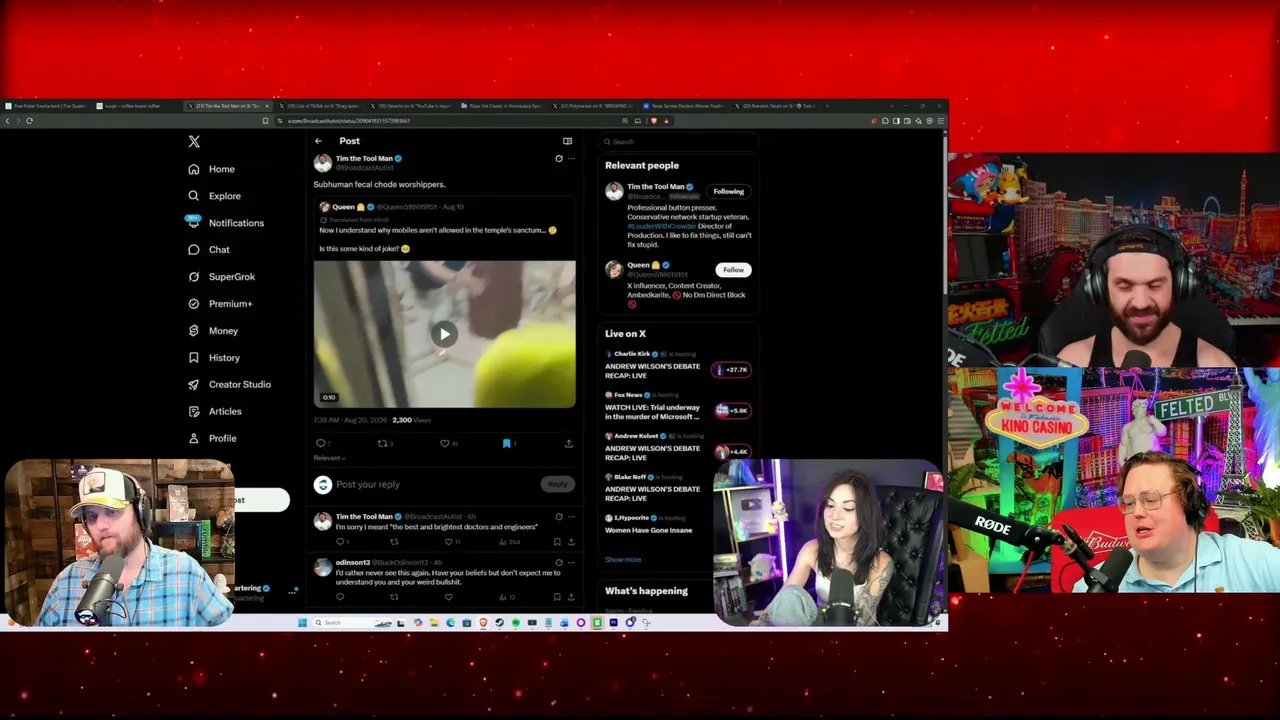Screen dimensions: 1280x720
Task: Open Steam from the taskbar
Action: (499, 623)
